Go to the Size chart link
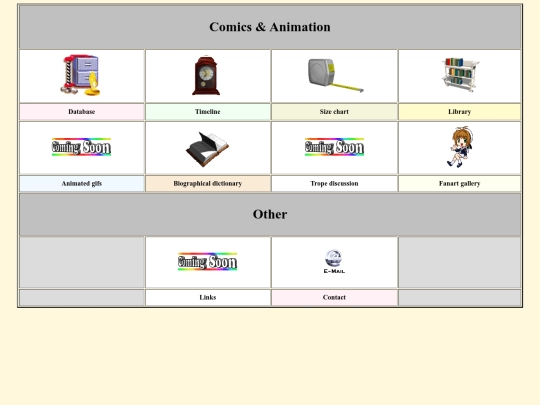 tap(334, 112)
